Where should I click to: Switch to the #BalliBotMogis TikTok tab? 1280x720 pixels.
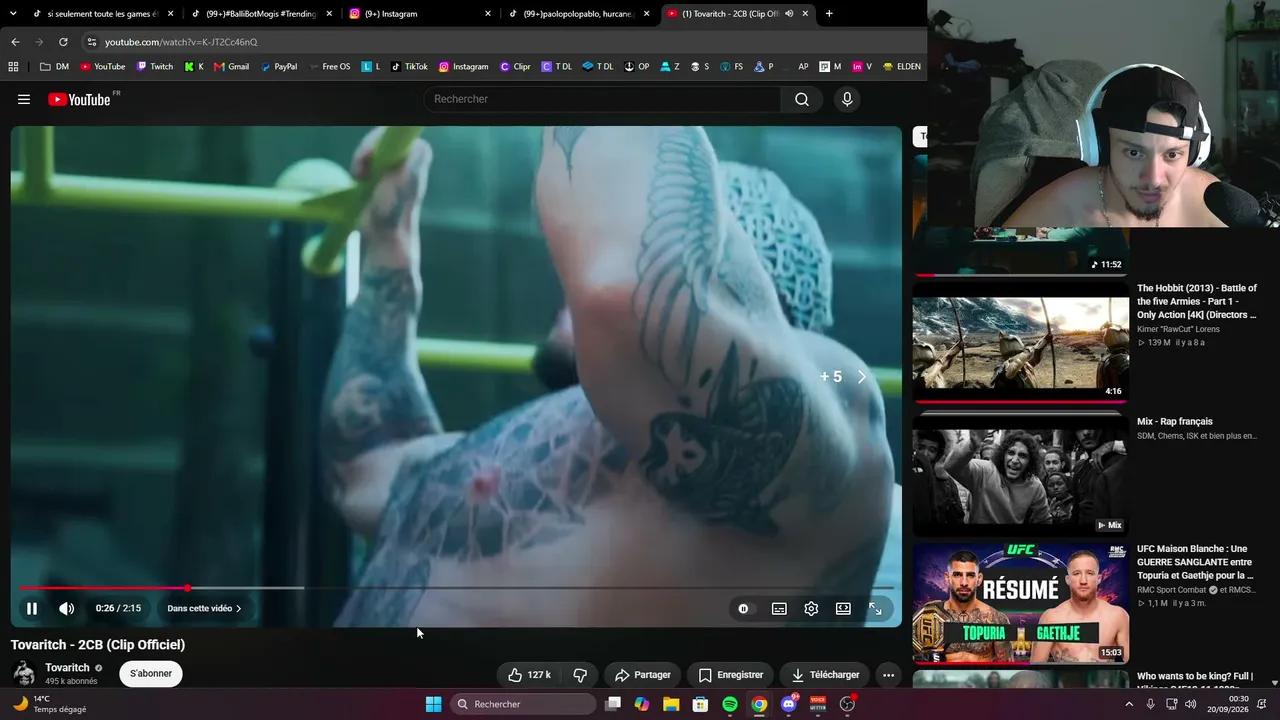click(x=262, y=13)
